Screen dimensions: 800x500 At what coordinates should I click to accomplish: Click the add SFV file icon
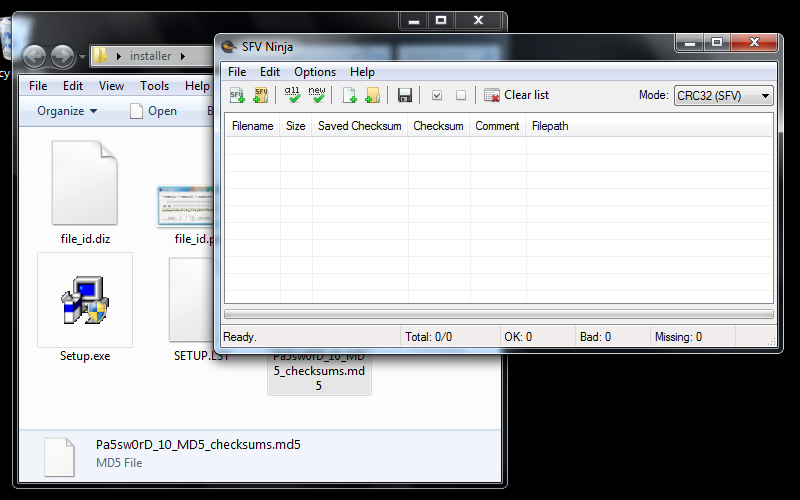(x=237, y=95)
